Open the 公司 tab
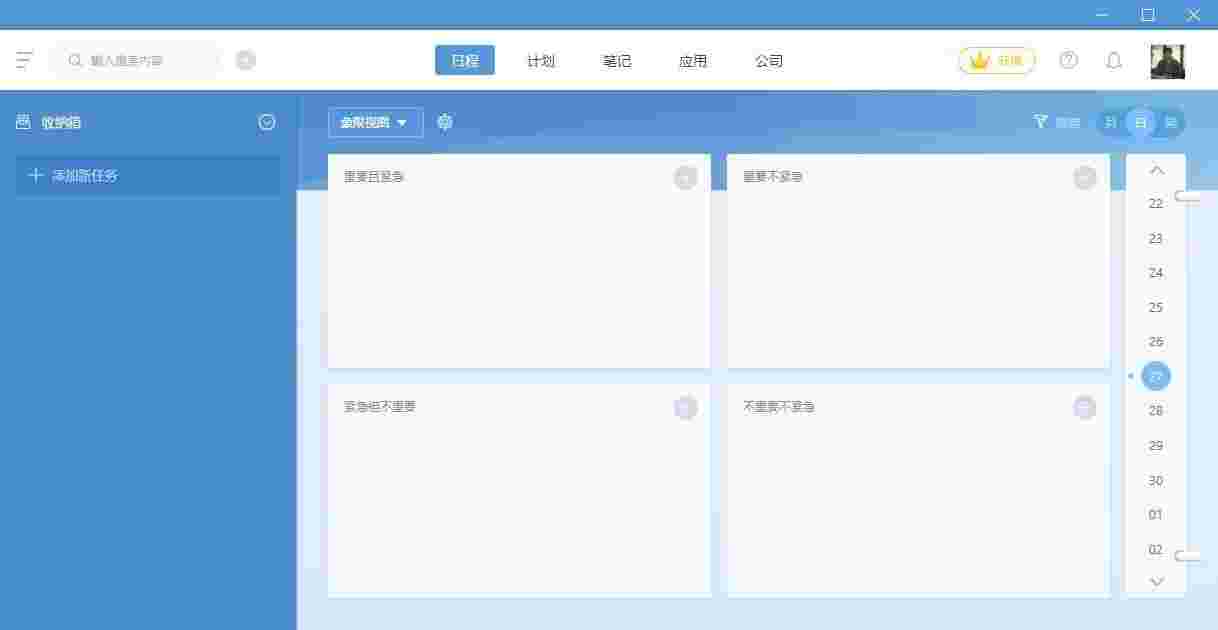Screen dimensions: 1218x630 click(769, 60)
